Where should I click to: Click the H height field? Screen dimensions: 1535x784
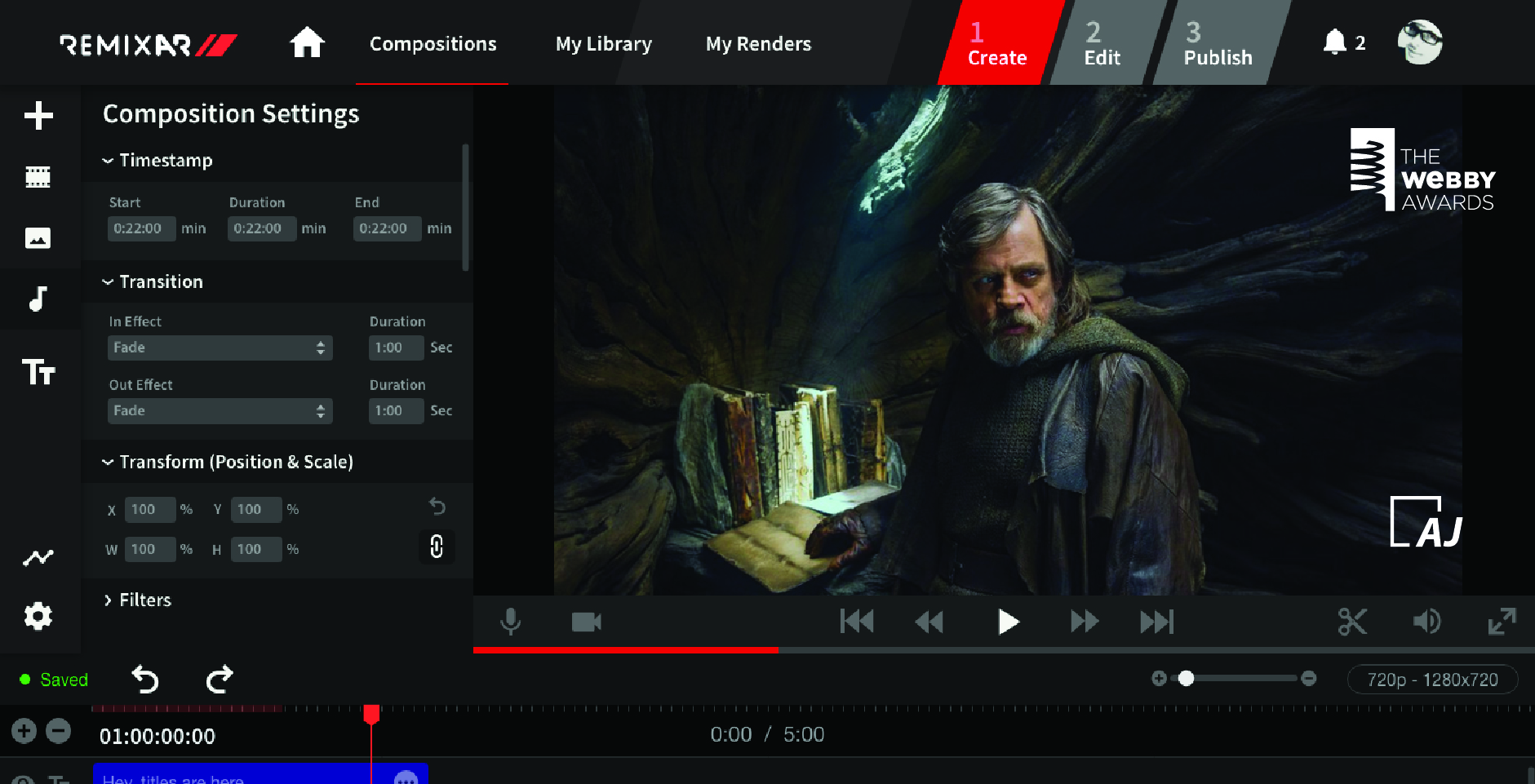coord(256,550)
